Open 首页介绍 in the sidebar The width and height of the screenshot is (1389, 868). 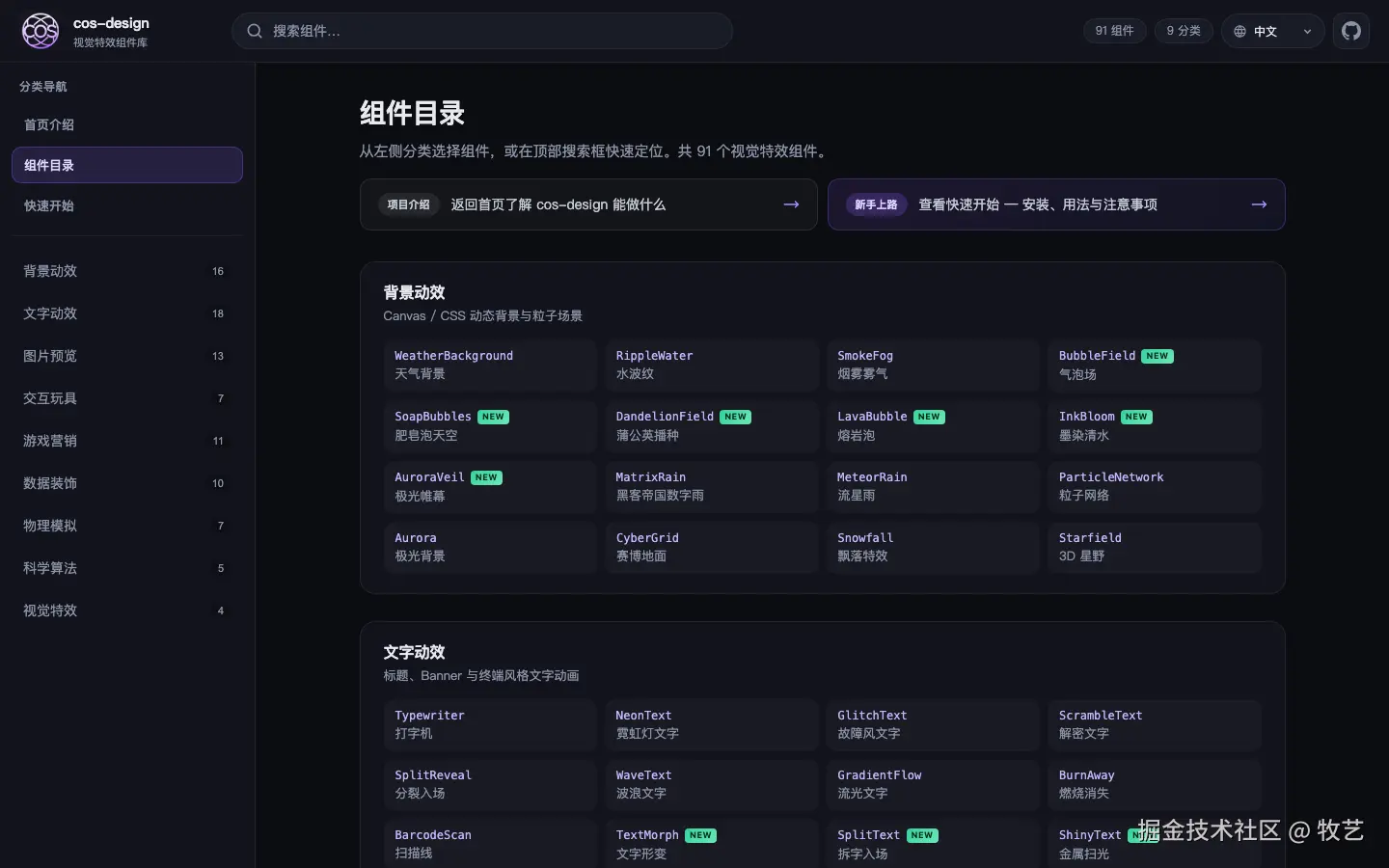[x=127, y=124]
